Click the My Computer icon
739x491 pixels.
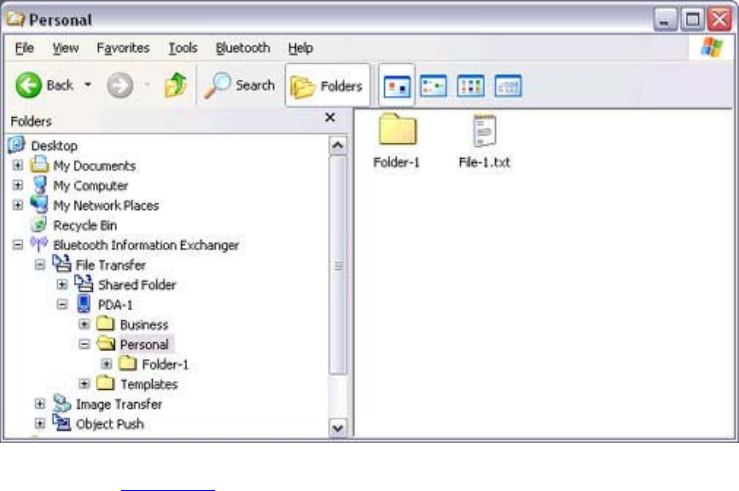40,185
